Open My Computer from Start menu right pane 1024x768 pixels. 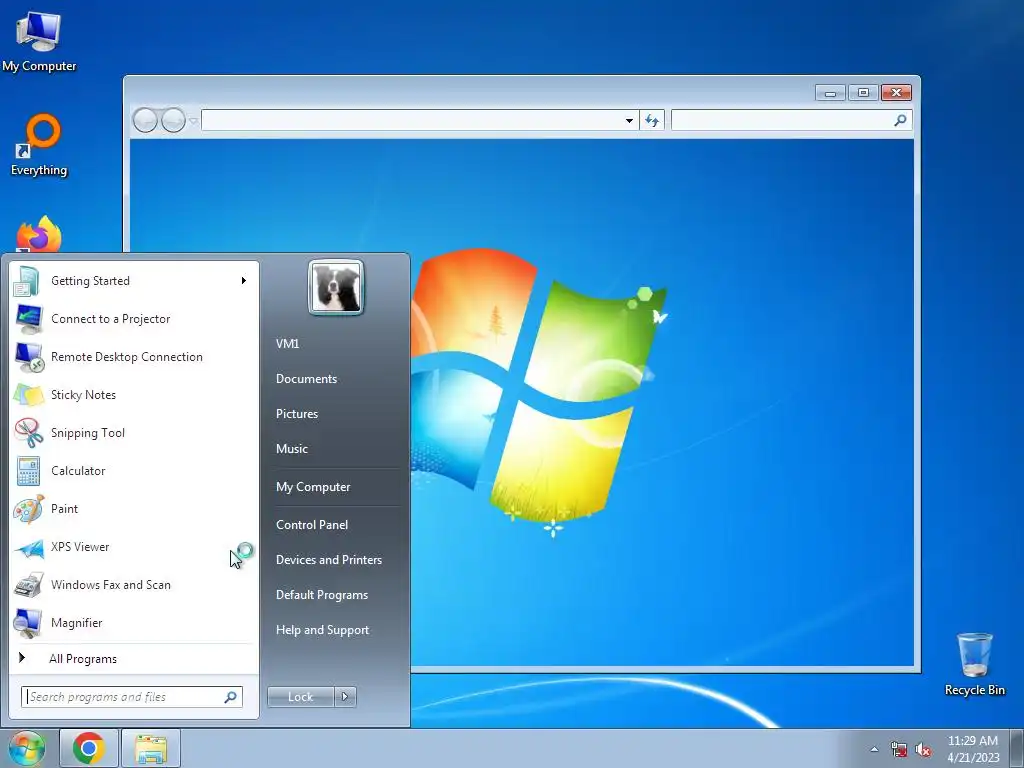coord(313,487)
